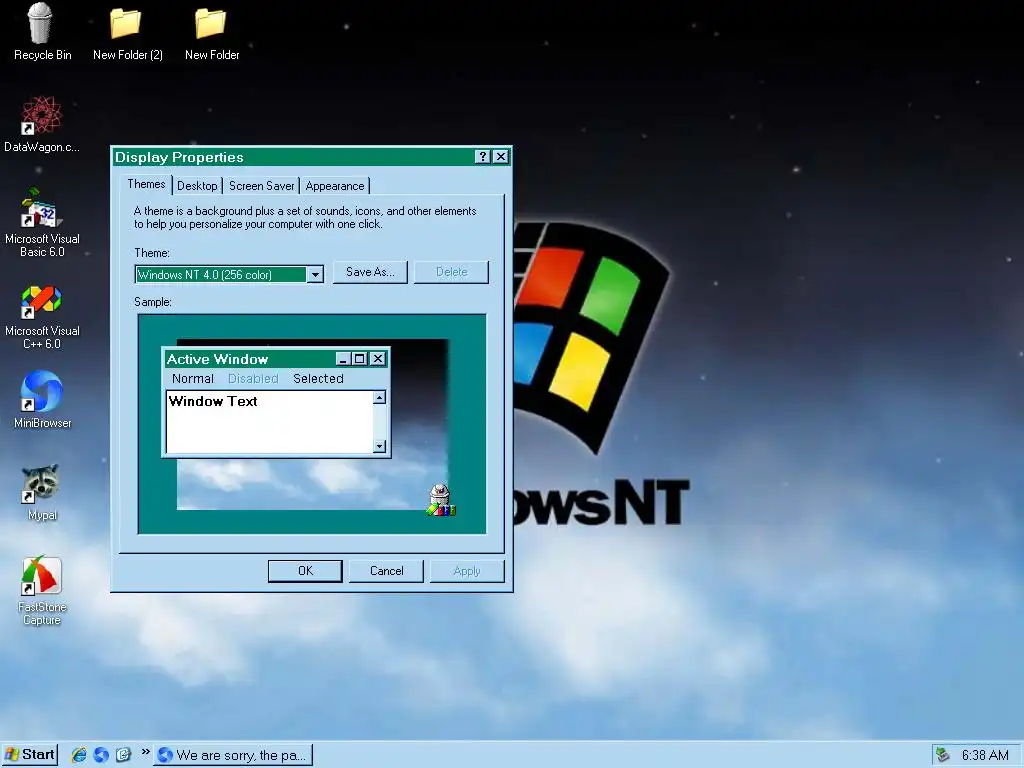Click Normal in sample Active Window
Screen dimensions: 1024x768
click(x=193, y=379)
